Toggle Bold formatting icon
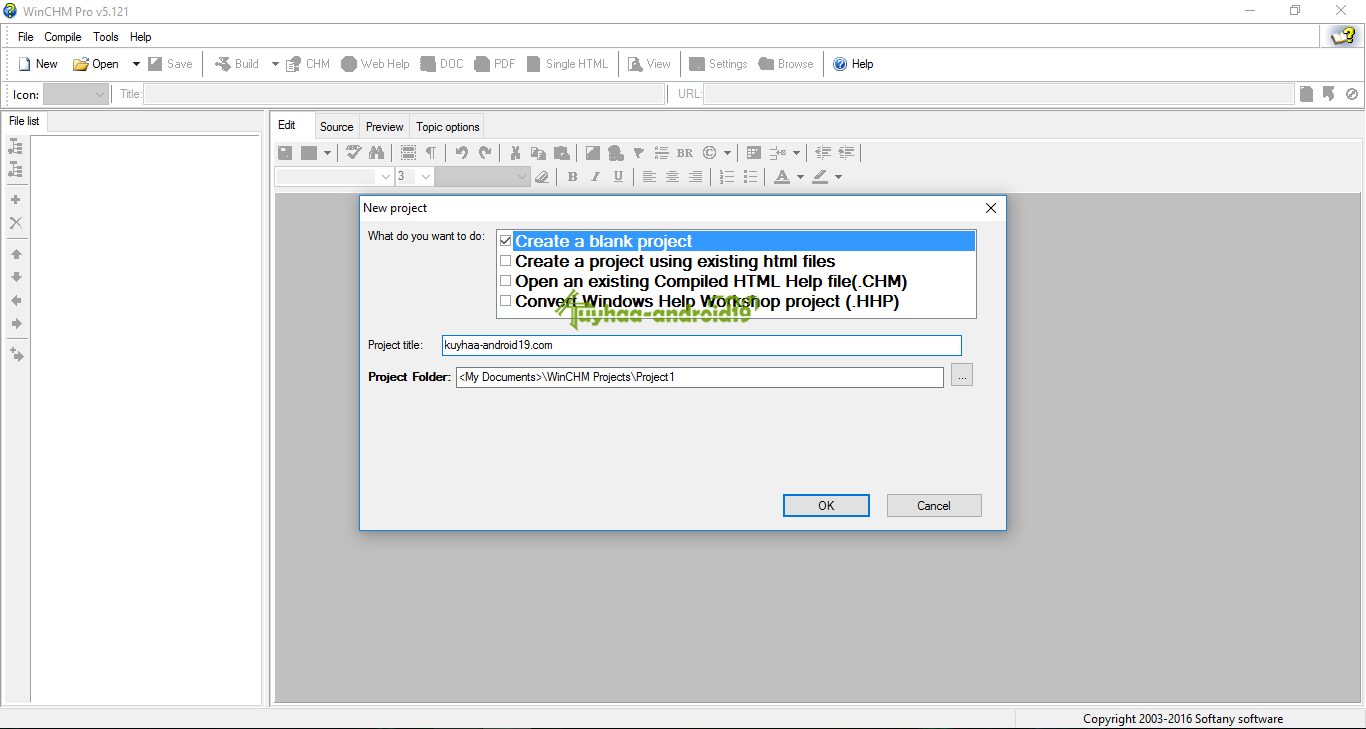The height and width of the screenshot is (729, 1366). (x=572, y=177)
